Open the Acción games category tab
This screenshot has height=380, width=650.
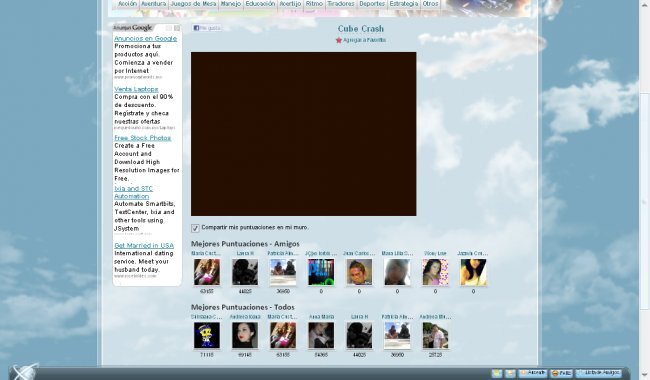pyautogui.click(x=126, y=4)
